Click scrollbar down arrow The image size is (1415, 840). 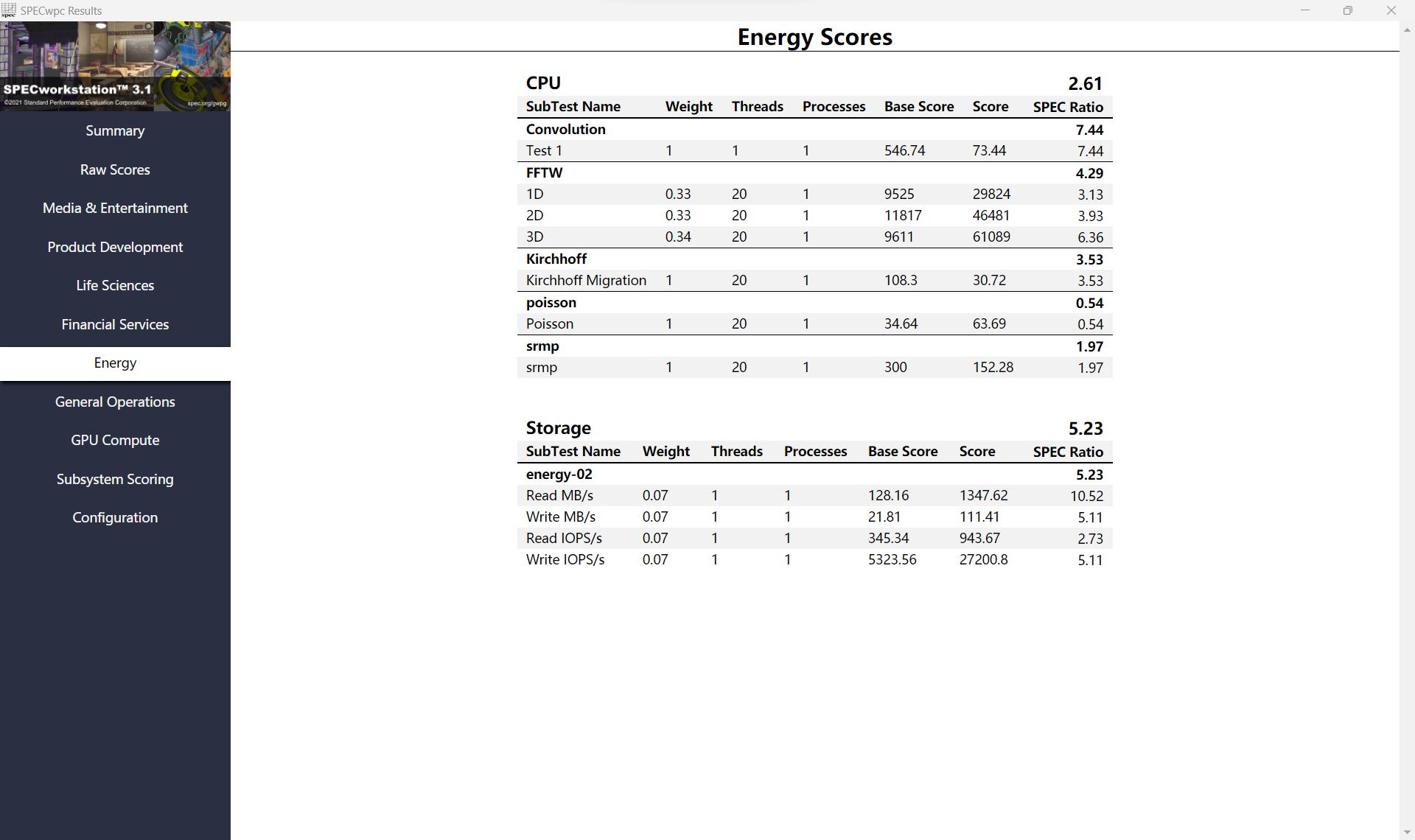[x=1406, y=833]
